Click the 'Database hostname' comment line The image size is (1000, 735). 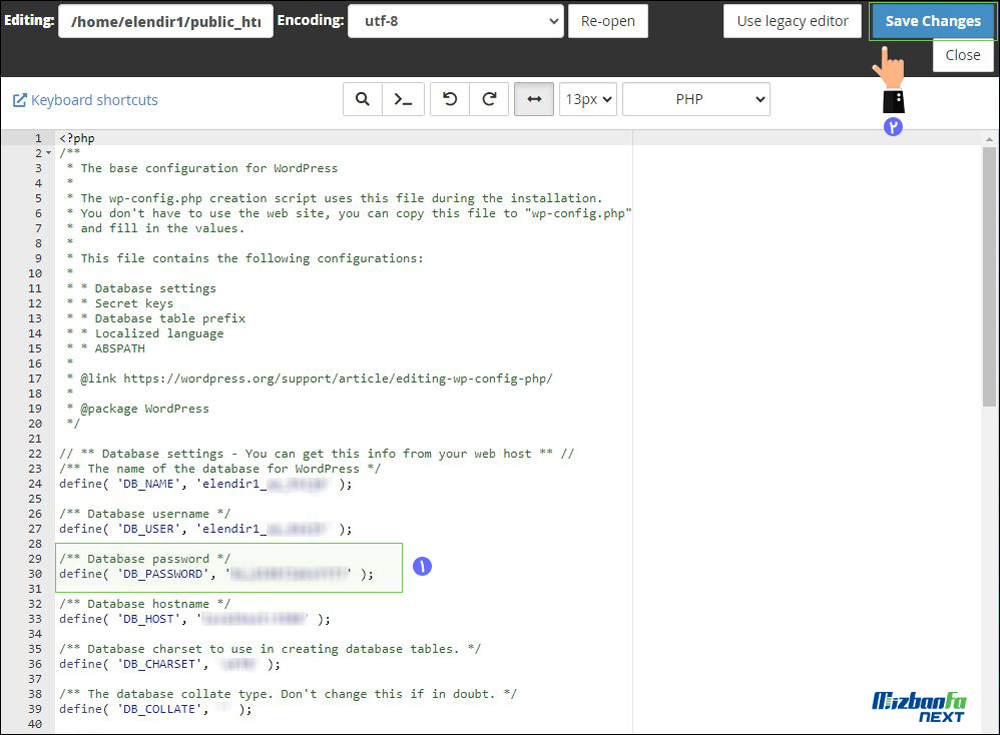(145, 604)
